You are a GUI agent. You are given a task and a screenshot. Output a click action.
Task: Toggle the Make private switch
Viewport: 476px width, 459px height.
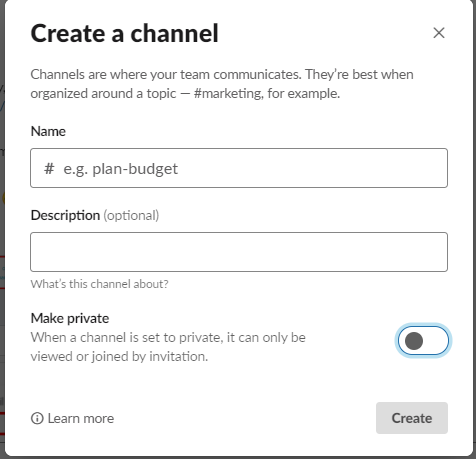pyautogui.click(x=423, y=341)
